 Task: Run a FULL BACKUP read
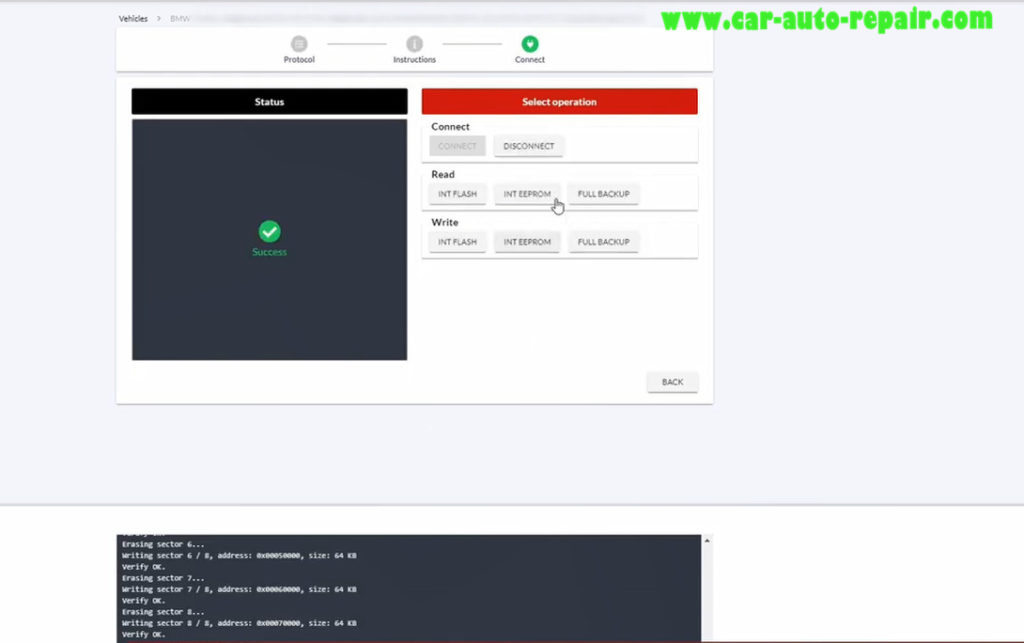[603, 193]
